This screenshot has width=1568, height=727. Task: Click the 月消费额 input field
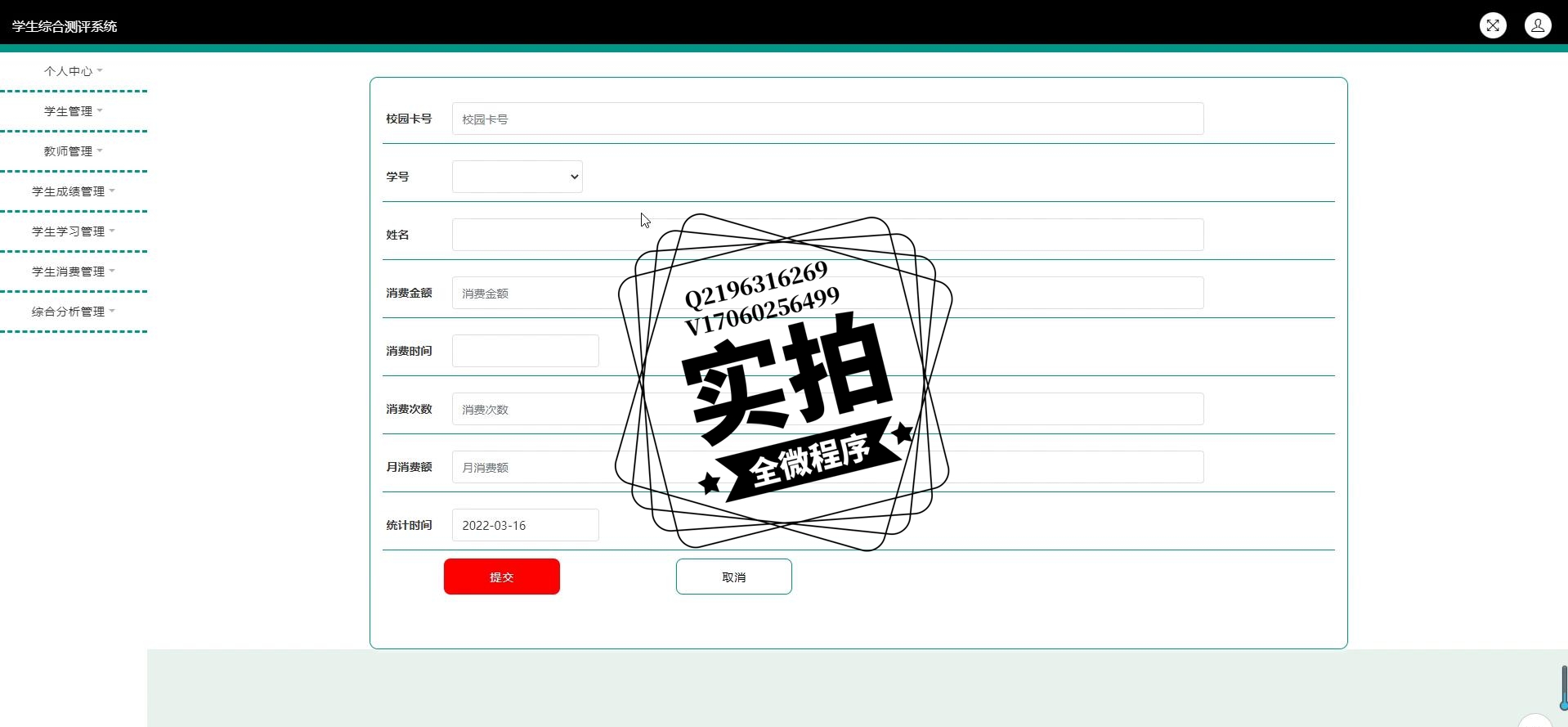(x=827, y=467)
